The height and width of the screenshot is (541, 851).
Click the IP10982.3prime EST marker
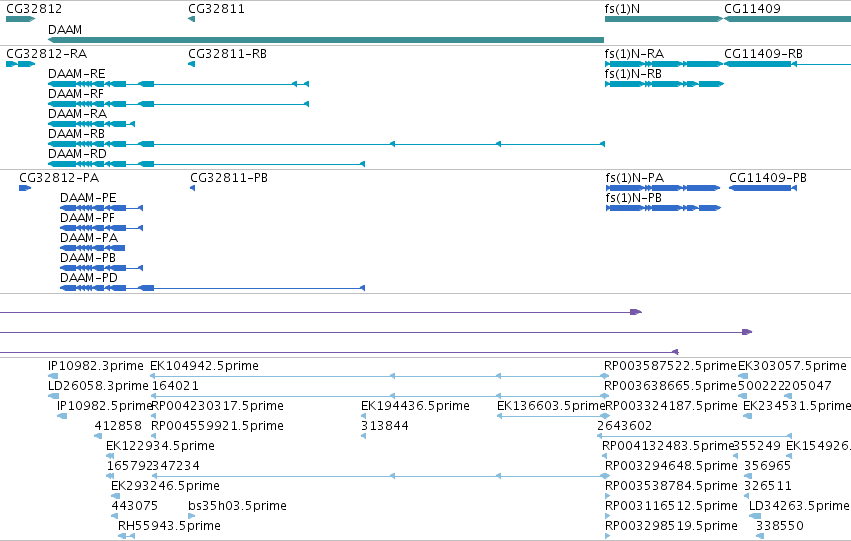[x=53, y=375]
